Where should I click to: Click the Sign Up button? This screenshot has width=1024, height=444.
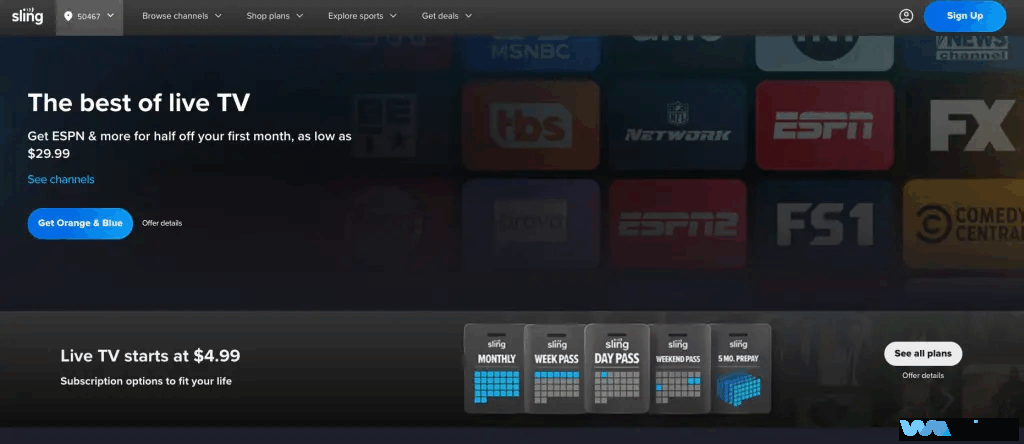click(x=965, y=16)
